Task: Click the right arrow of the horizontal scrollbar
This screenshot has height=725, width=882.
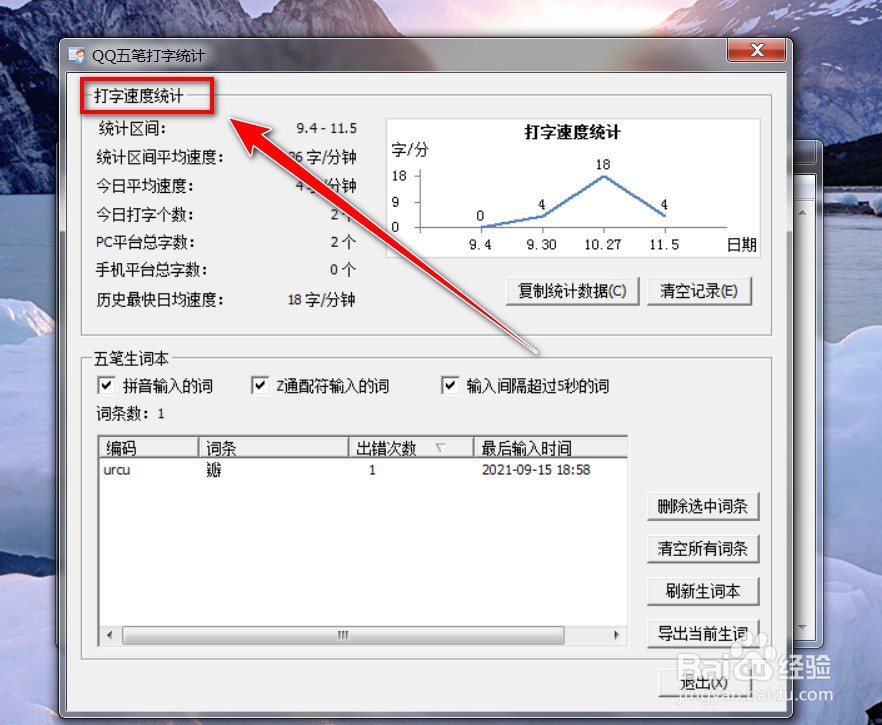Action: 618,635
